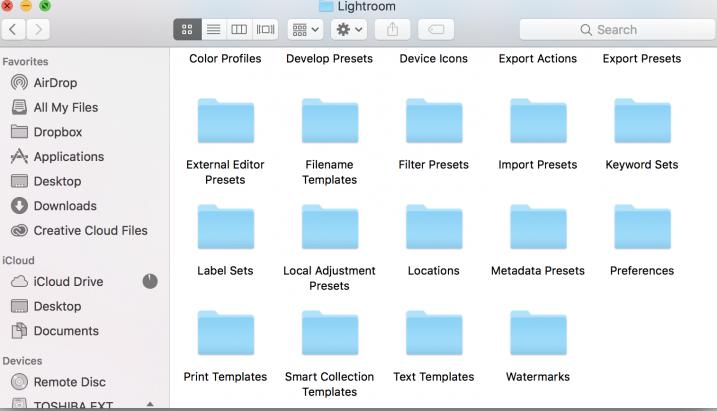The width and height of the screenshot is (717, 411).
Task: Click the Devices sidebar section header
Action: (22, 361)
